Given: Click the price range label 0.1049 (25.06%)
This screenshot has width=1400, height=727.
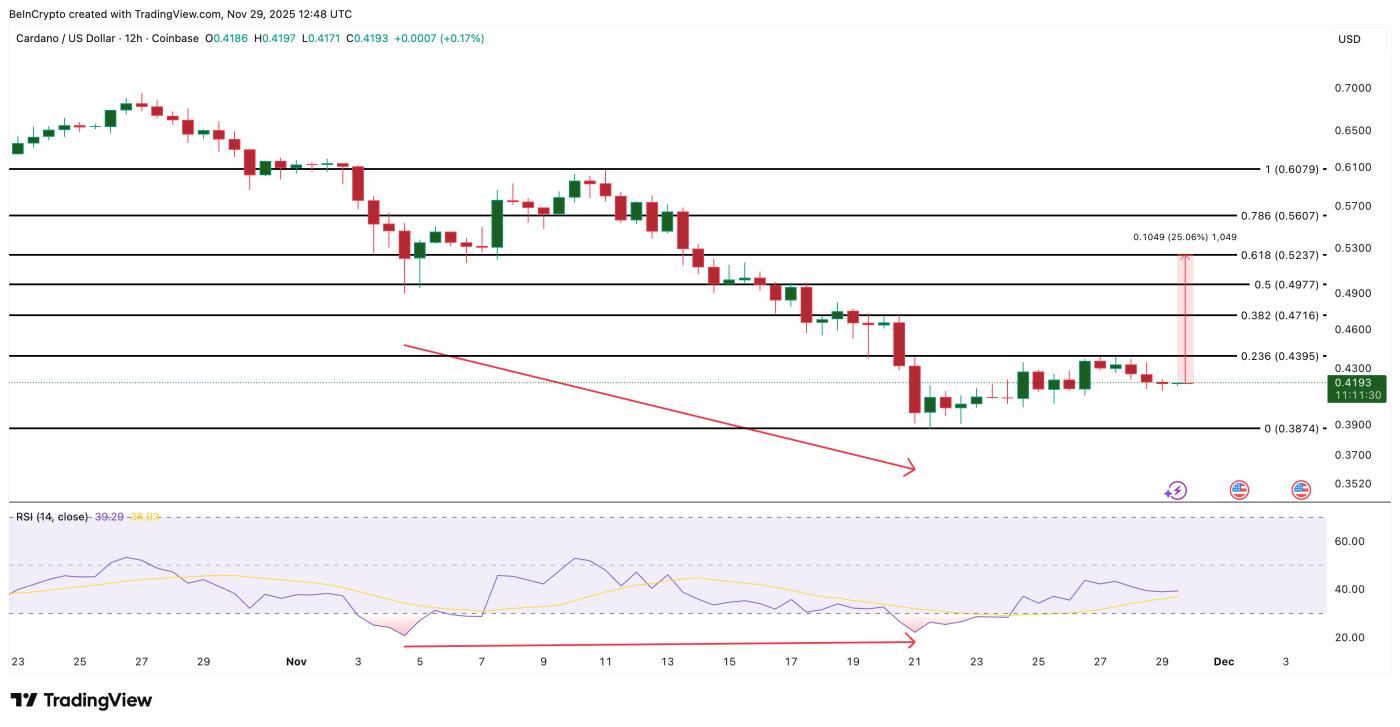Looking at the screenshot, I should point(1171,237).
